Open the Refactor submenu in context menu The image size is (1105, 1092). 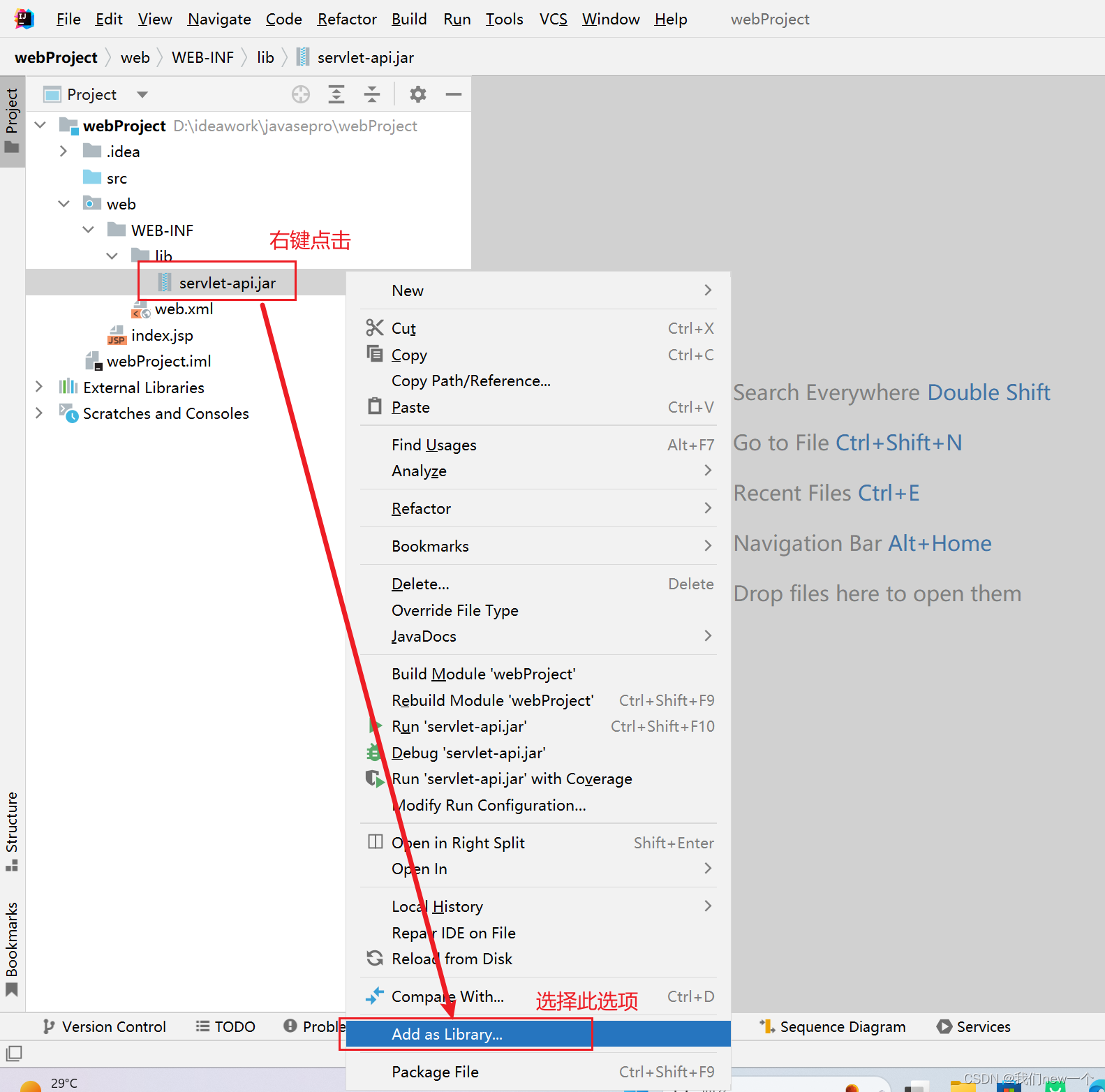point(538,508)
